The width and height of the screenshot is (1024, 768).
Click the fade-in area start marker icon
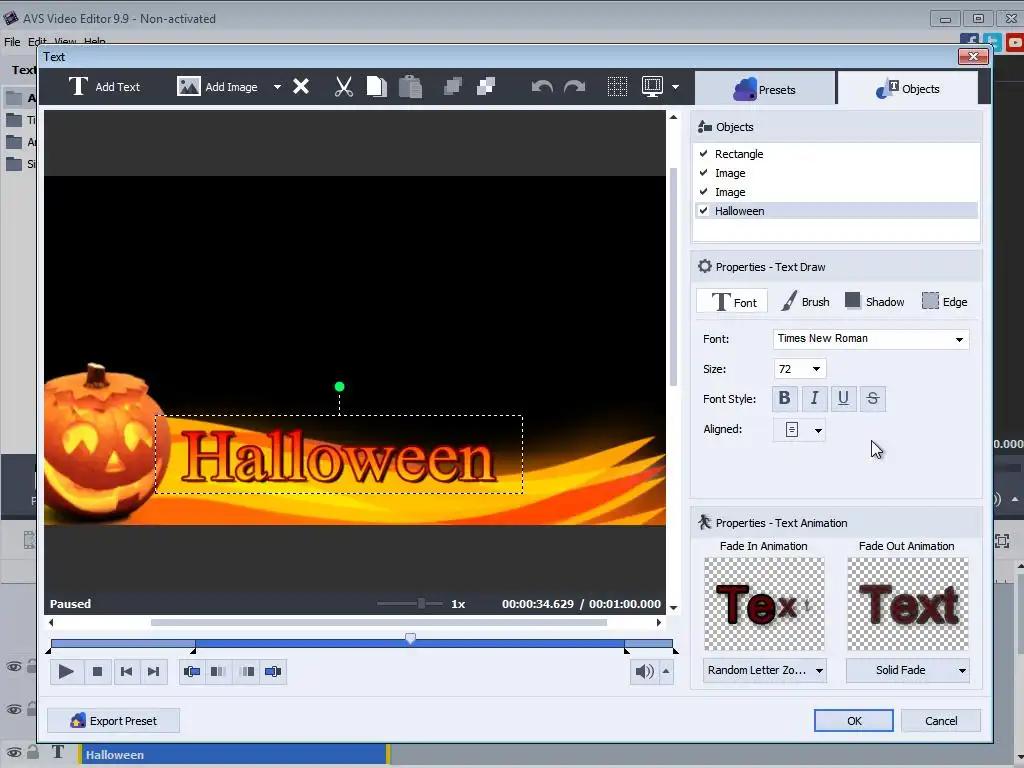(x=191, y=671)
